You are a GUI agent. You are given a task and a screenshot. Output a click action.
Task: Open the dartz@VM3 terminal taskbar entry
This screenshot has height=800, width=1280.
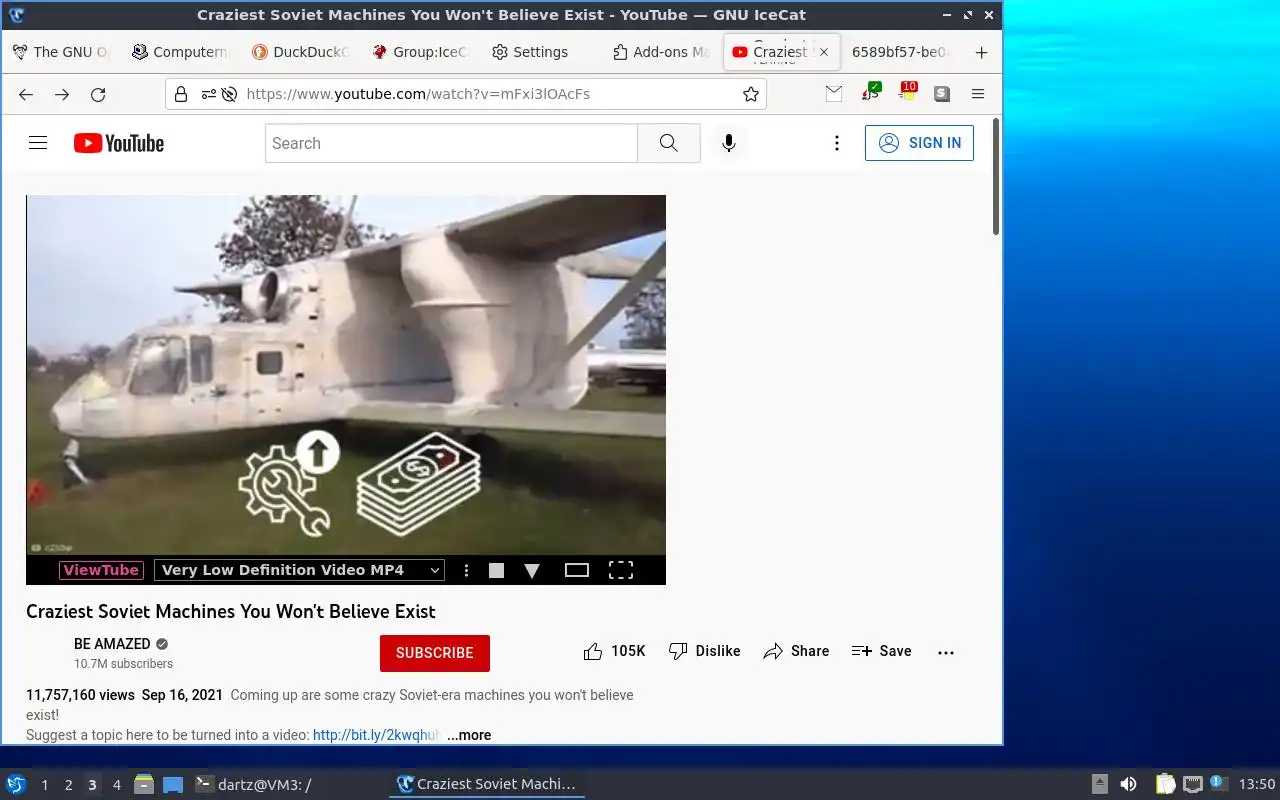(253, 785)
